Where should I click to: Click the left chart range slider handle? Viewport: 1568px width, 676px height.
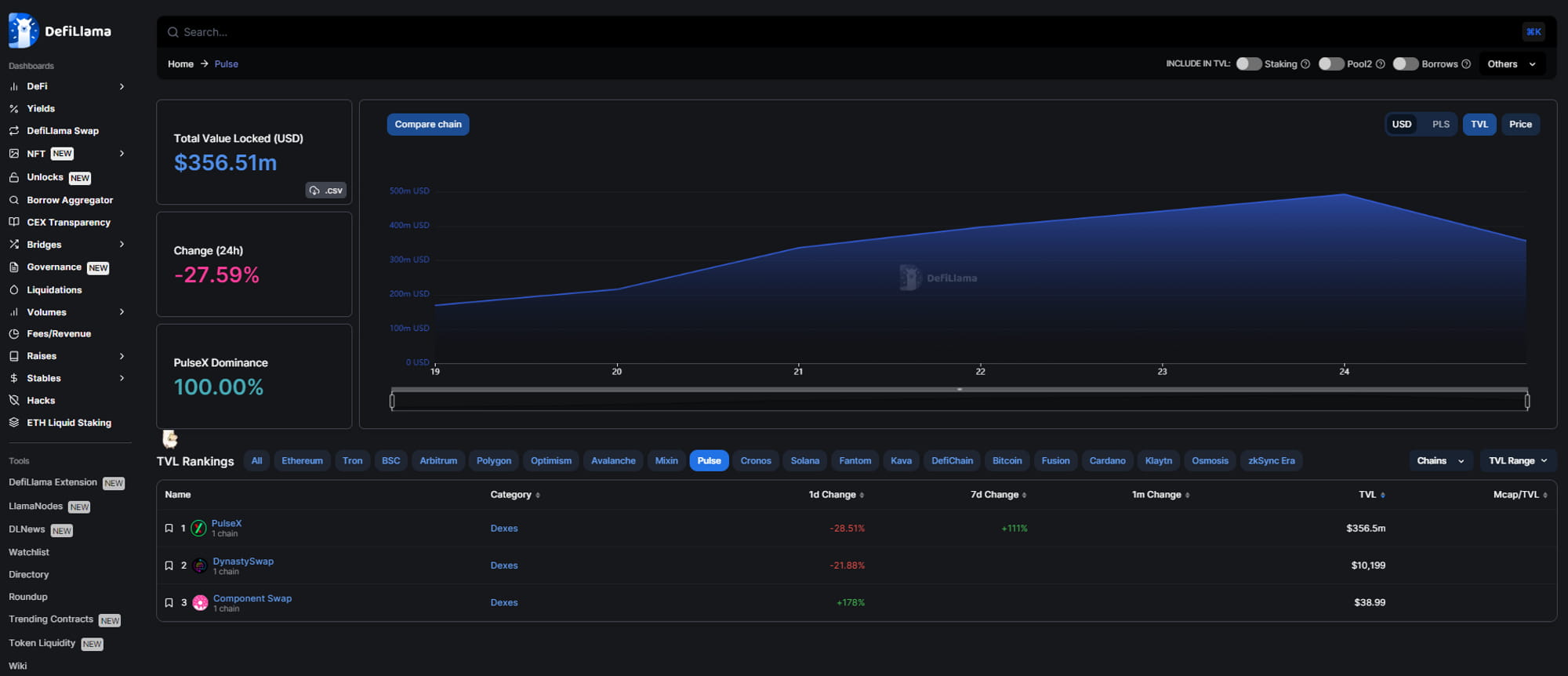392,402
